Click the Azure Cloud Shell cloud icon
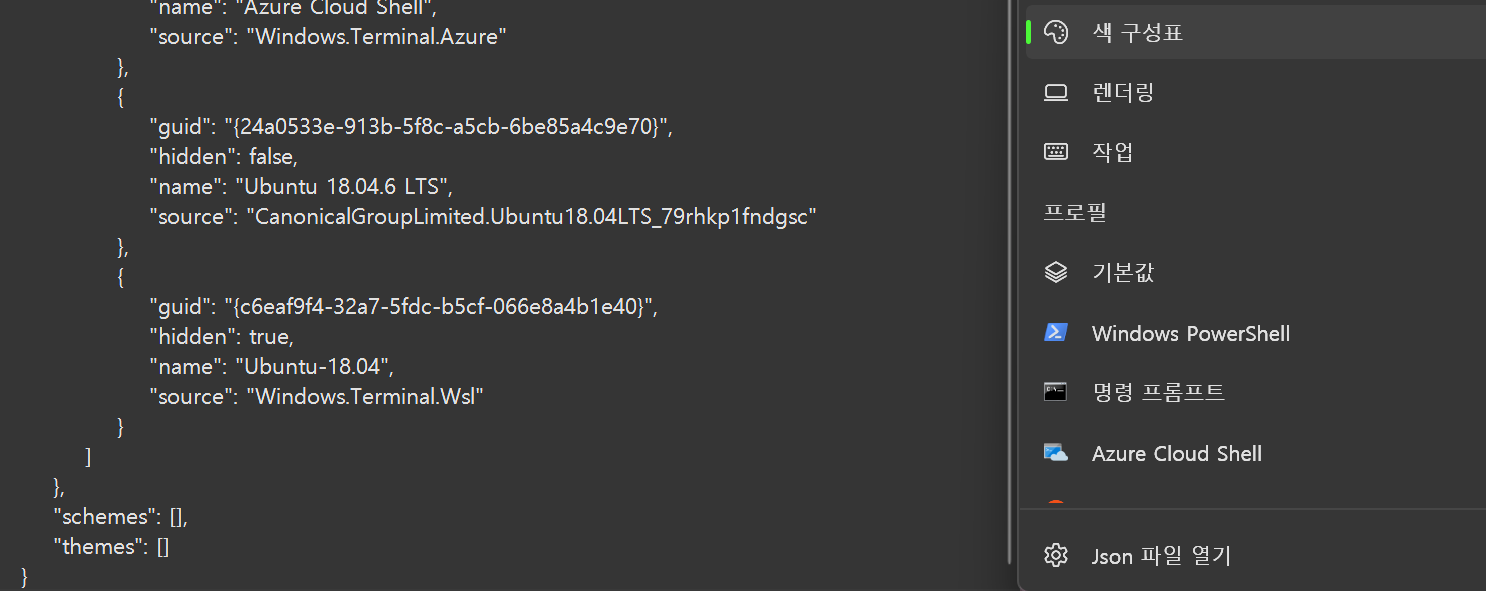The image size is (1486, 591). (1056, 453)
